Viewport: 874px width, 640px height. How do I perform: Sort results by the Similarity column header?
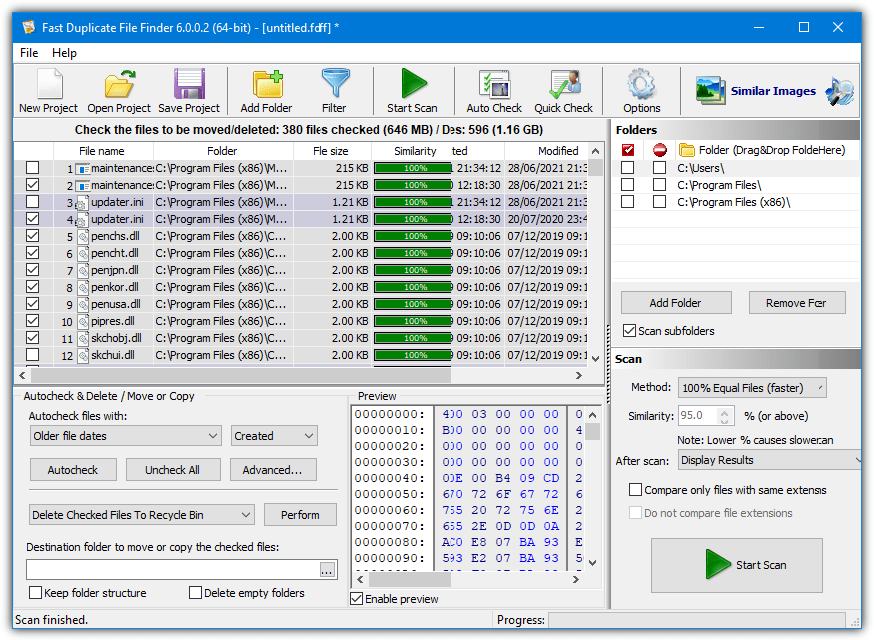click(x=415, y=151)
